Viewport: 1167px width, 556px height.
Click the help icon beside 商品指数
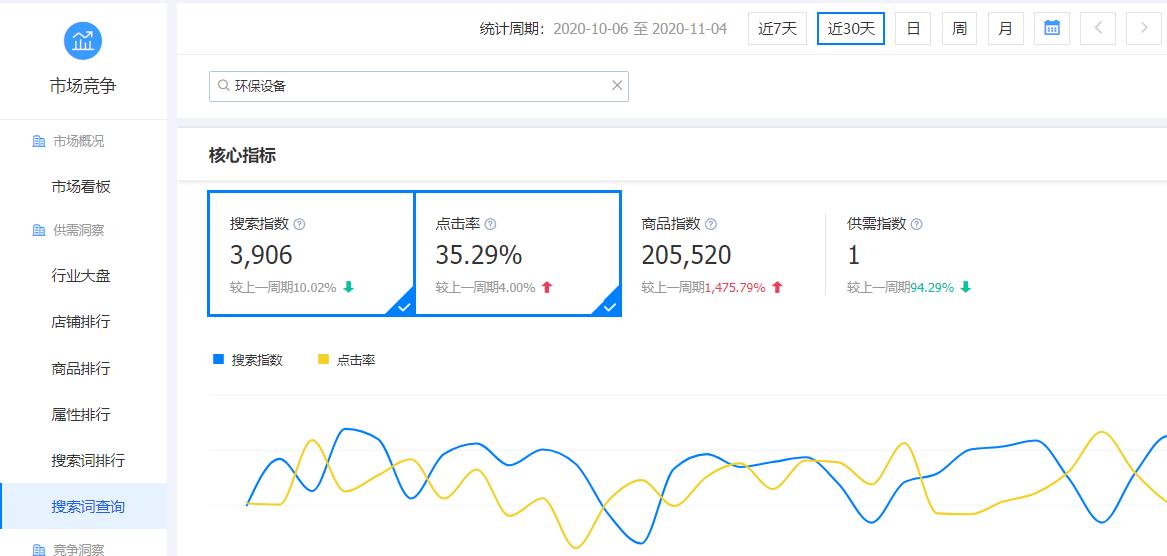[x=711, y=225]
